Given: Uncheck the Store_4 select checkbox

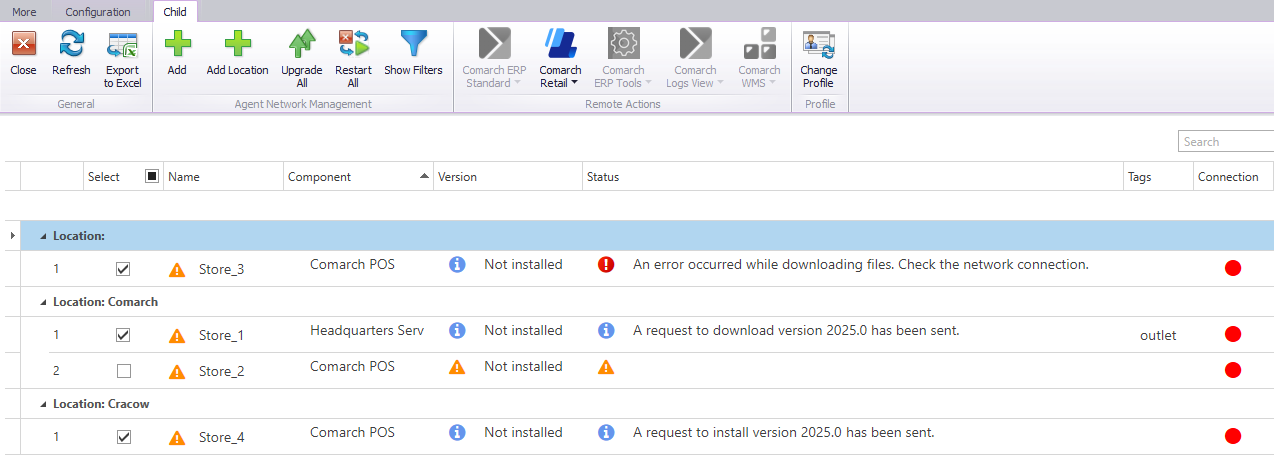Looking at the screenshot, I should pyautogui.click(x=123, y=437).
